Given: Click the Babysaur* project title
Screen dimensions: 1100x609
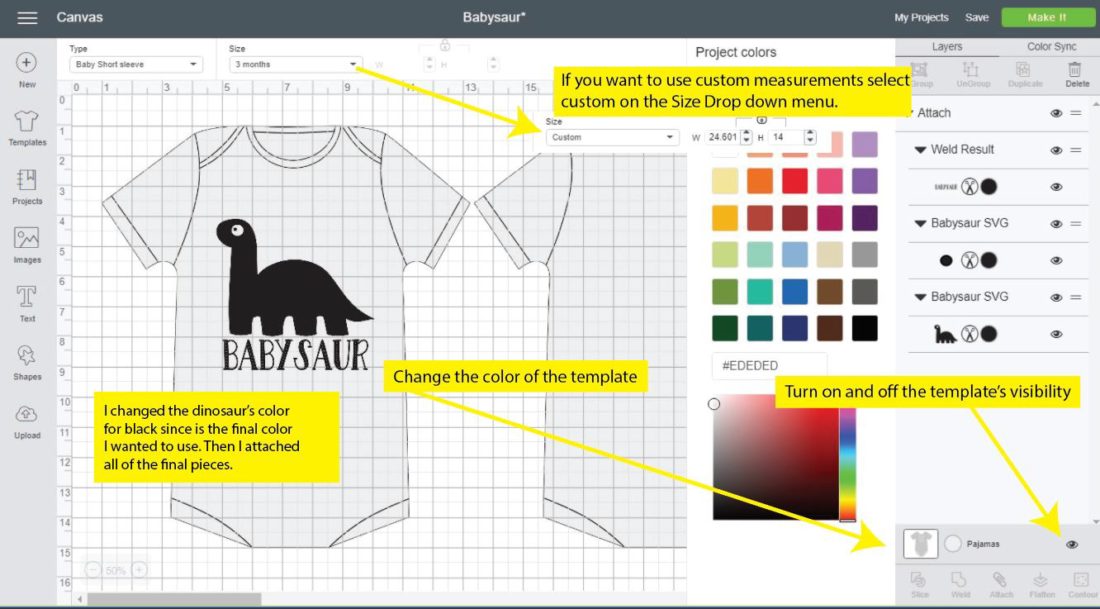Looking at the screenshot, I should [x=495, y=18].
